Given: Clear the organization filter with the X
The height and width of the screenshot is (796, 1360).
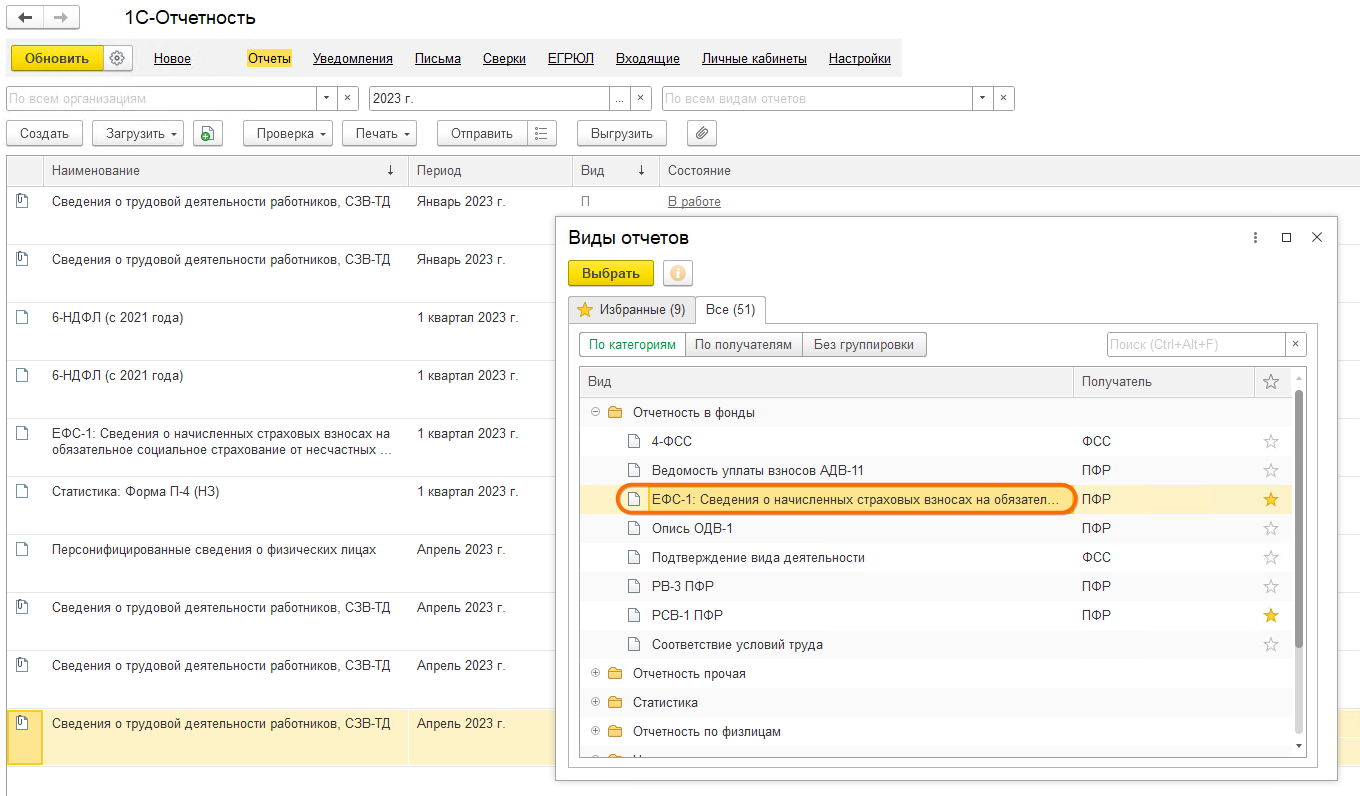Looking at the screenshot, I should (347, 98).
